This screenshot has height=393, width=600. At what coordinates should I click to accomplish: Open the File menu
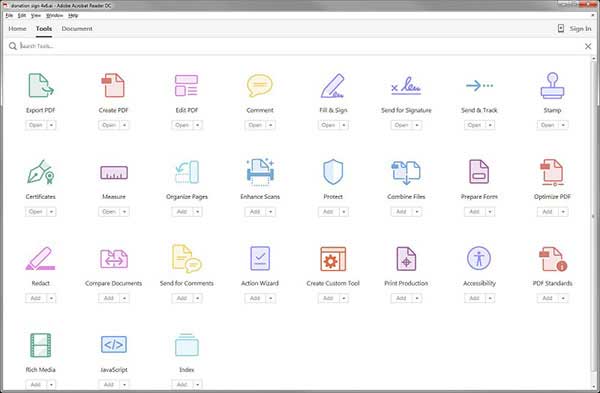point(9,16)
